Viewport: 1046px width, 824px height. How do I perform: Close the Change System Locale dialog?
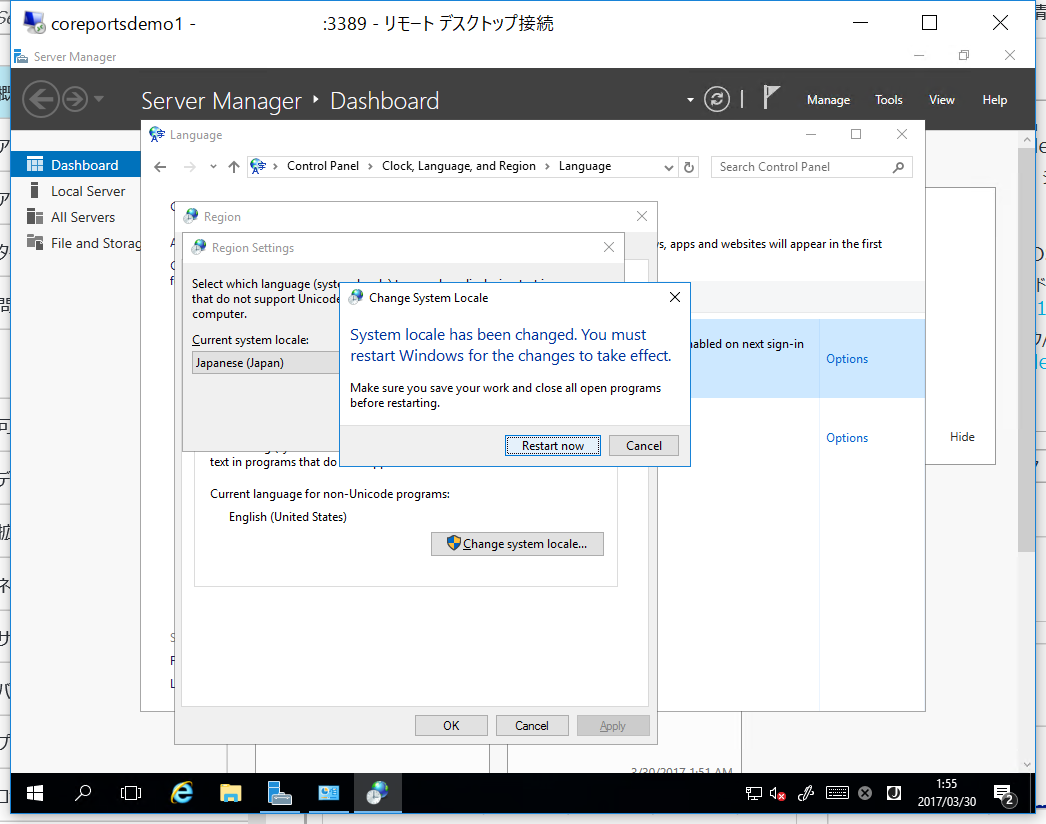(674, 298)
